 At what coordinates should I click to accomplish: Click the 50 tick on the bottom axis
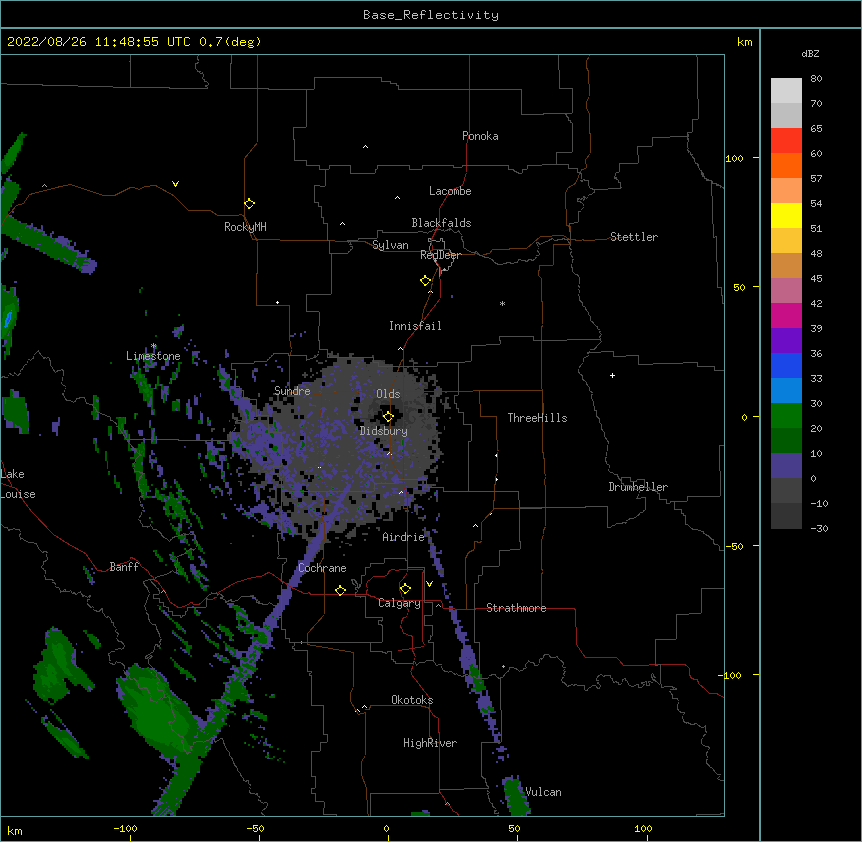click(514, 828)
